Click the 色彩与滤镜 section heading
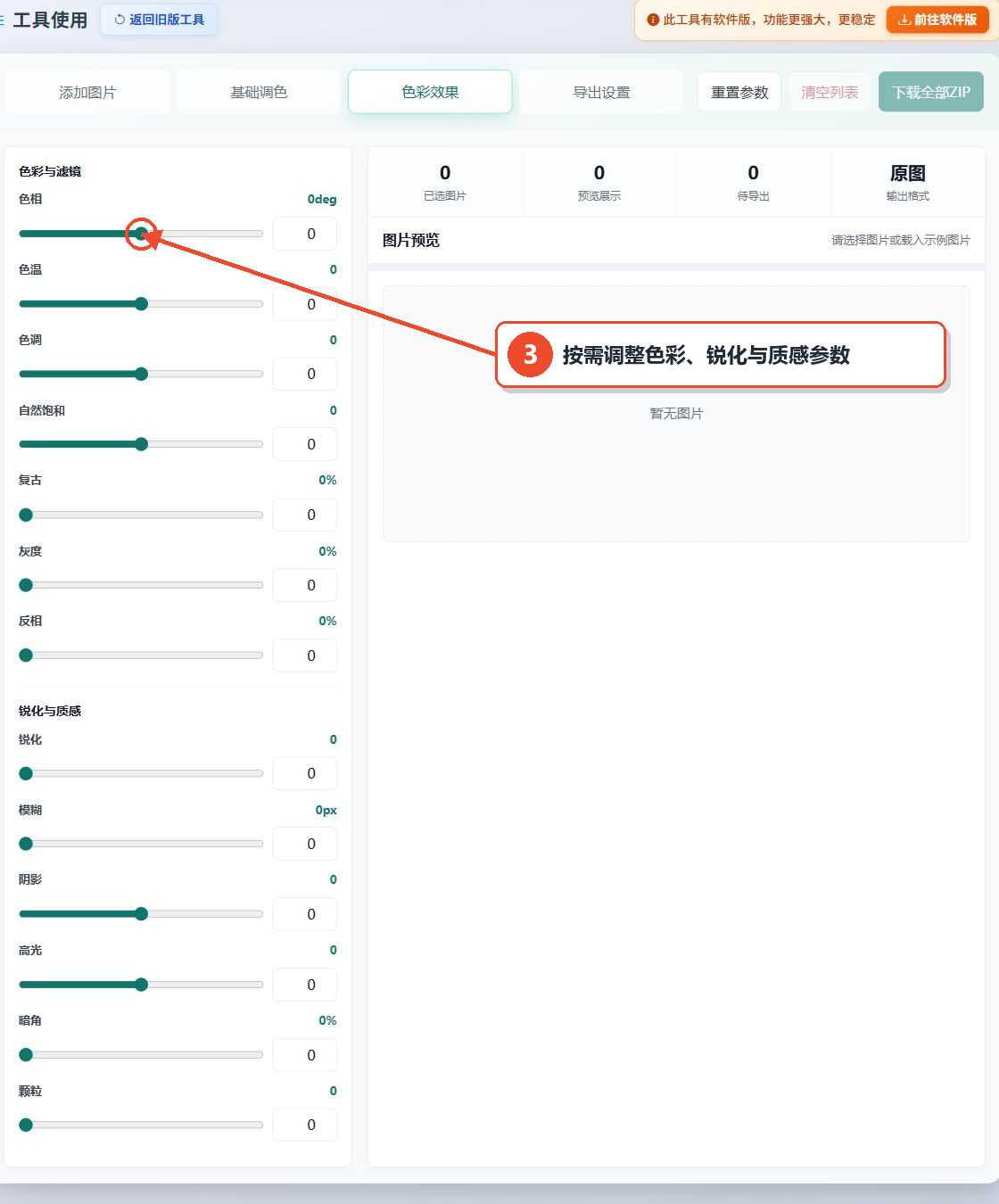 point(50,171)
